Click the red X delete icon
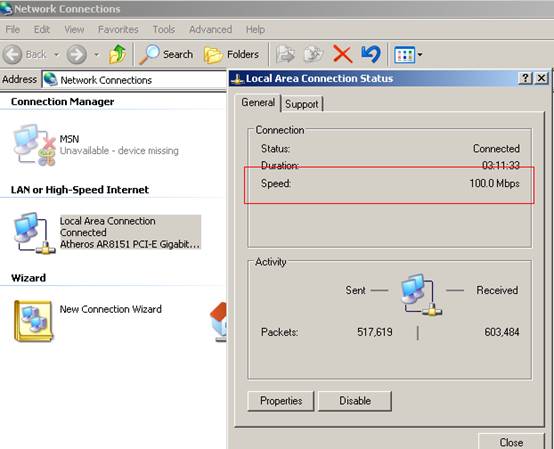 342,54
